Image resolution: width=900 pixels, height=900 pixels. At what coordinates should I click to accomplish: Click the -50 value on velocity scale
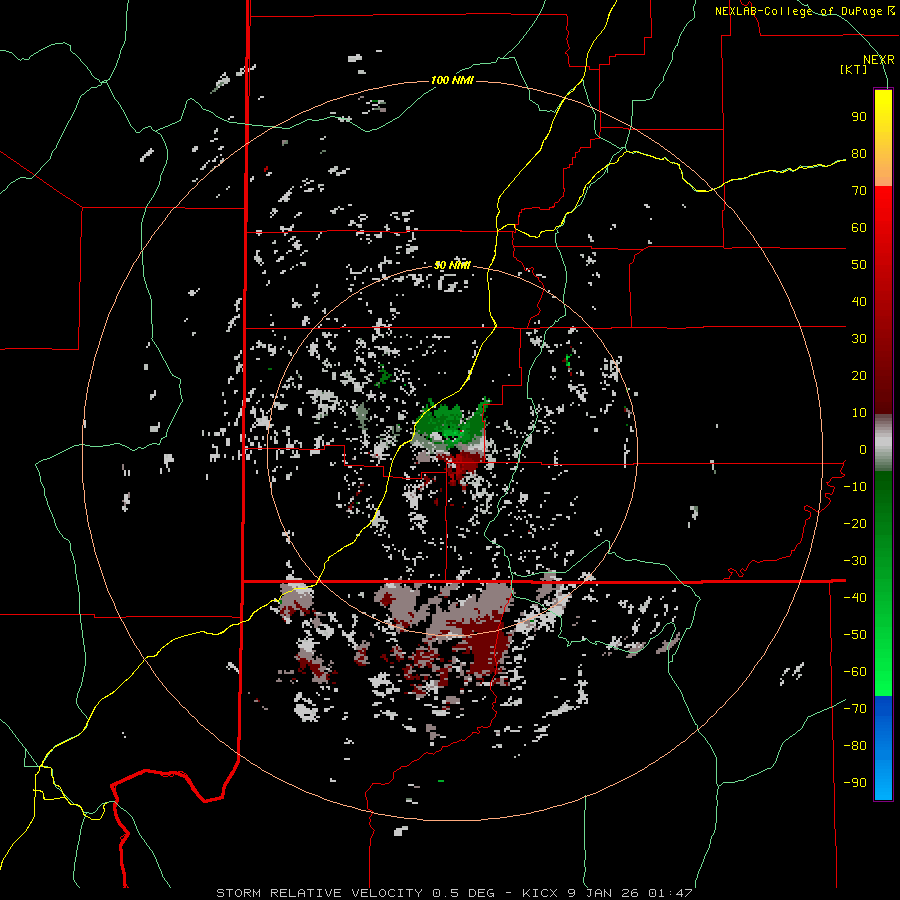(855, 635)
